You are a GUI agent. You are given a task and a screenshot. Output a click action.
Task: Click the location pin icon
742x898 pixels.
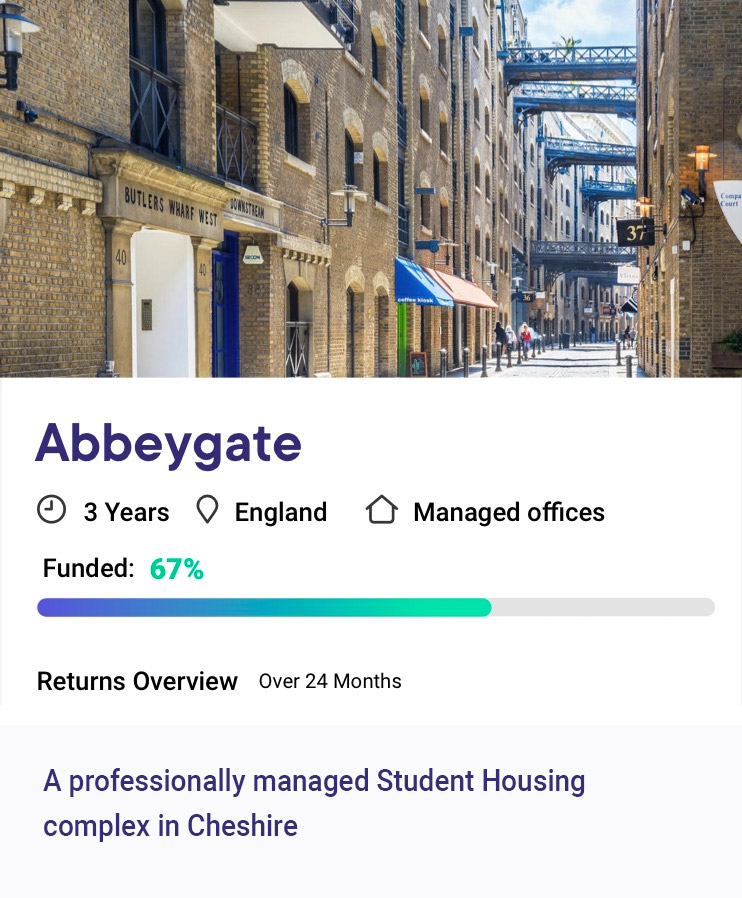pos(207,511)
